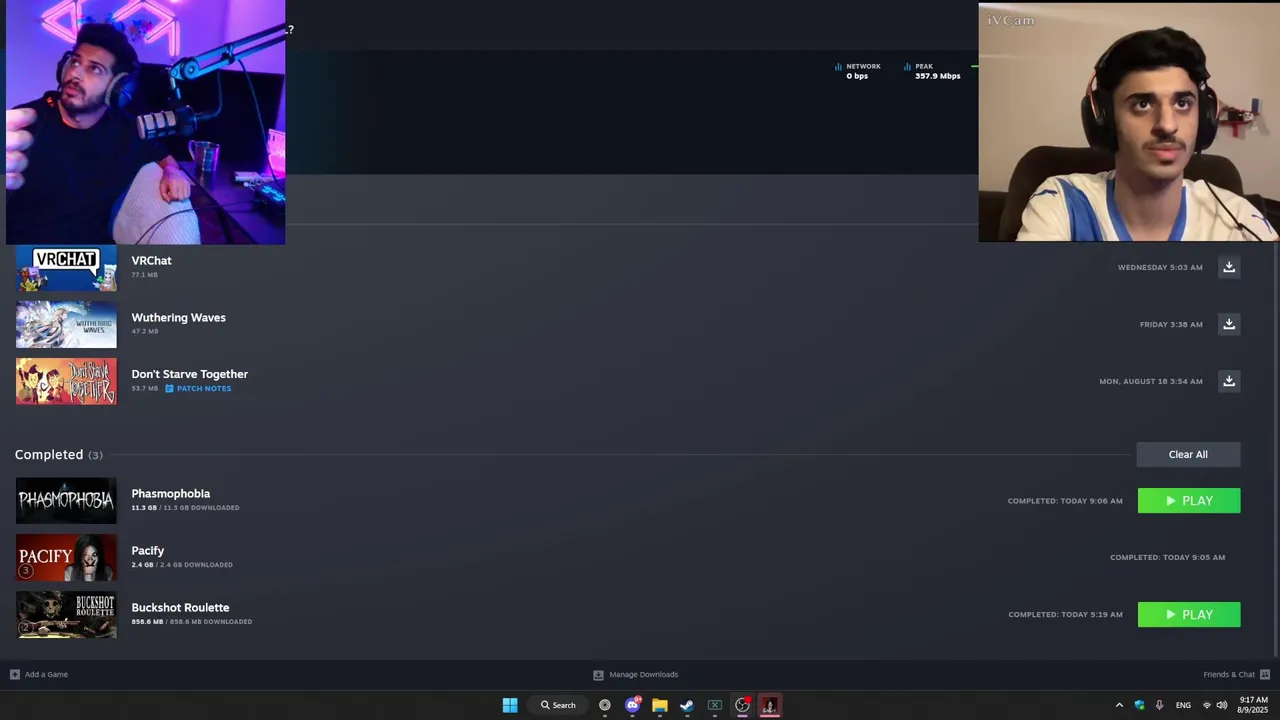The height and width of the screenshot is (720, 1280).
Task: Open Discord from the taskbar
Action: (632, 705)
